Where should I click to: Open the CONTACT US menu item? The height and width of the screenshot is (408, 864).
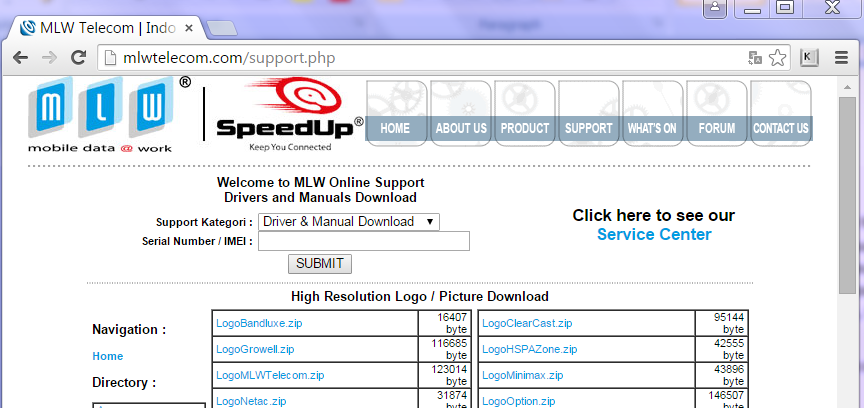(780, 128)
